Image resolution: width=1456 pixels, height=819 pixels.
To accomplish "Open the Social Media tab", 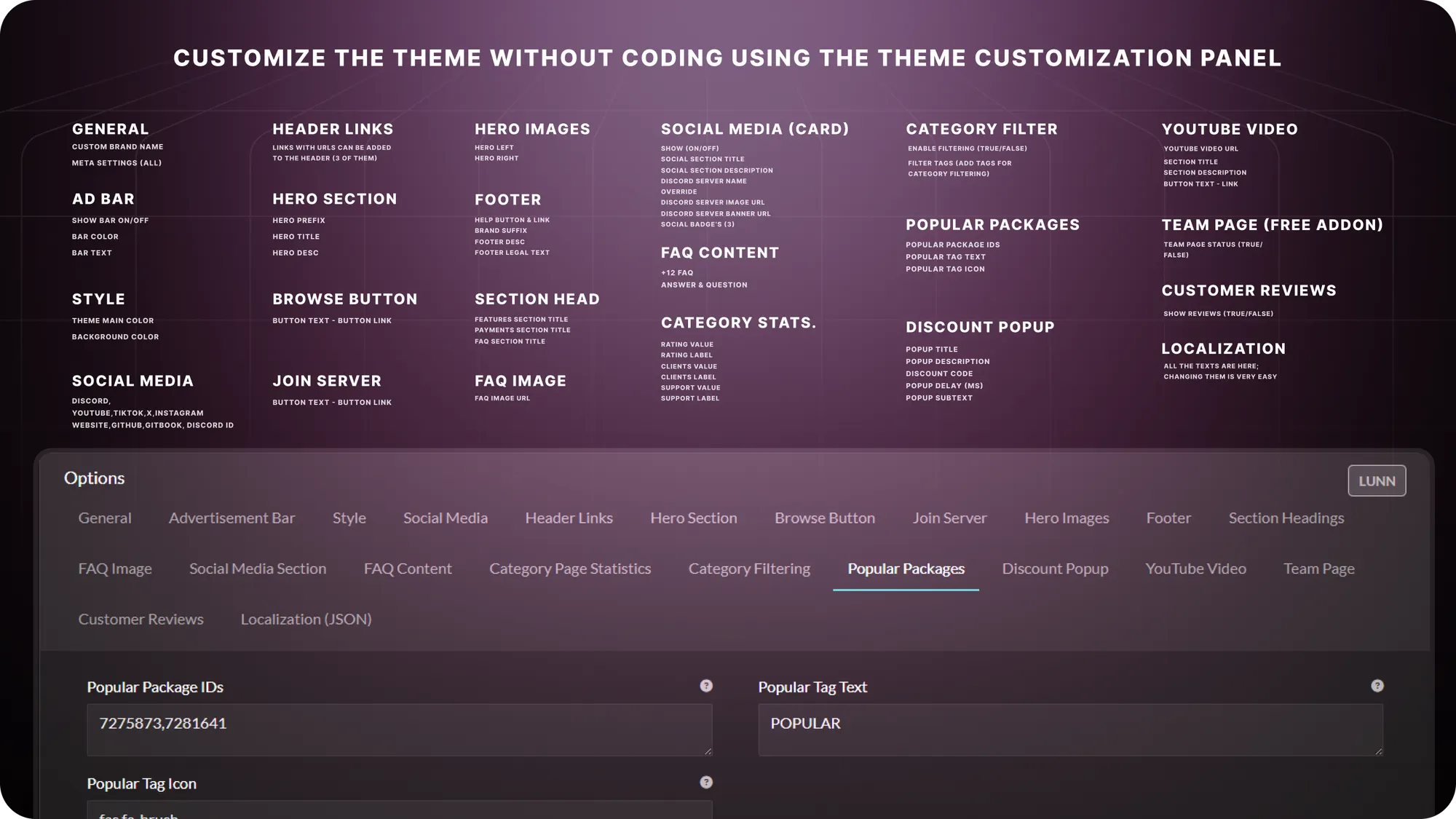I will point(446,518).
